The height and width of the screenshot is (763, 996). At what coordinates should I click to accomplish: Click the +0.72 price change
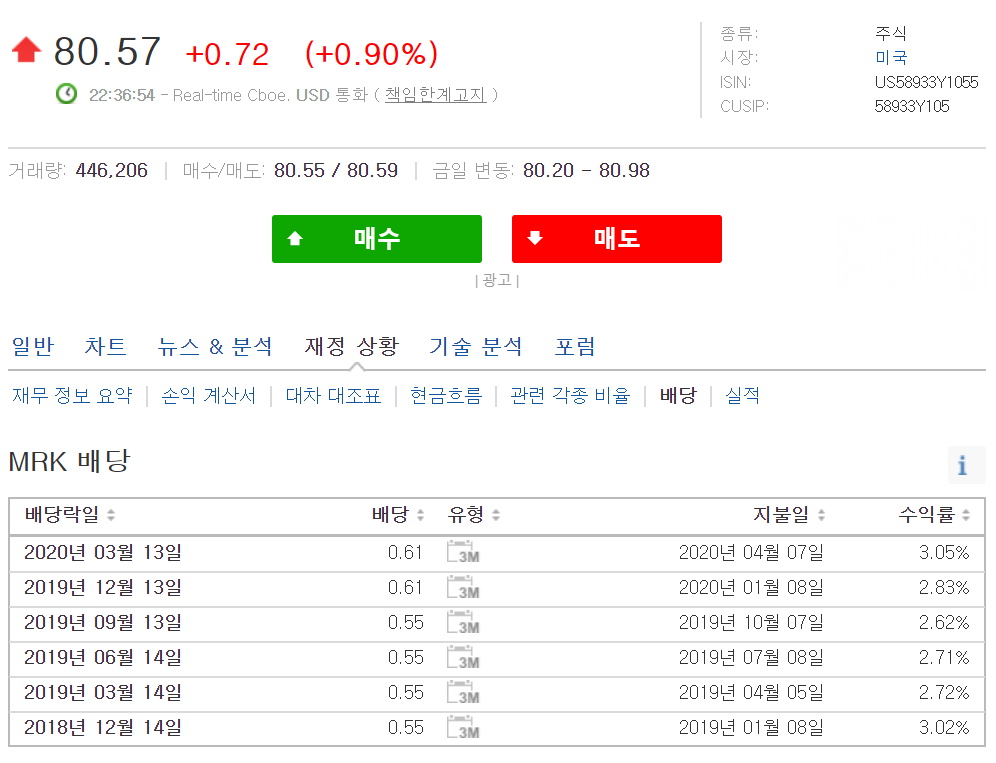point(227,55)
